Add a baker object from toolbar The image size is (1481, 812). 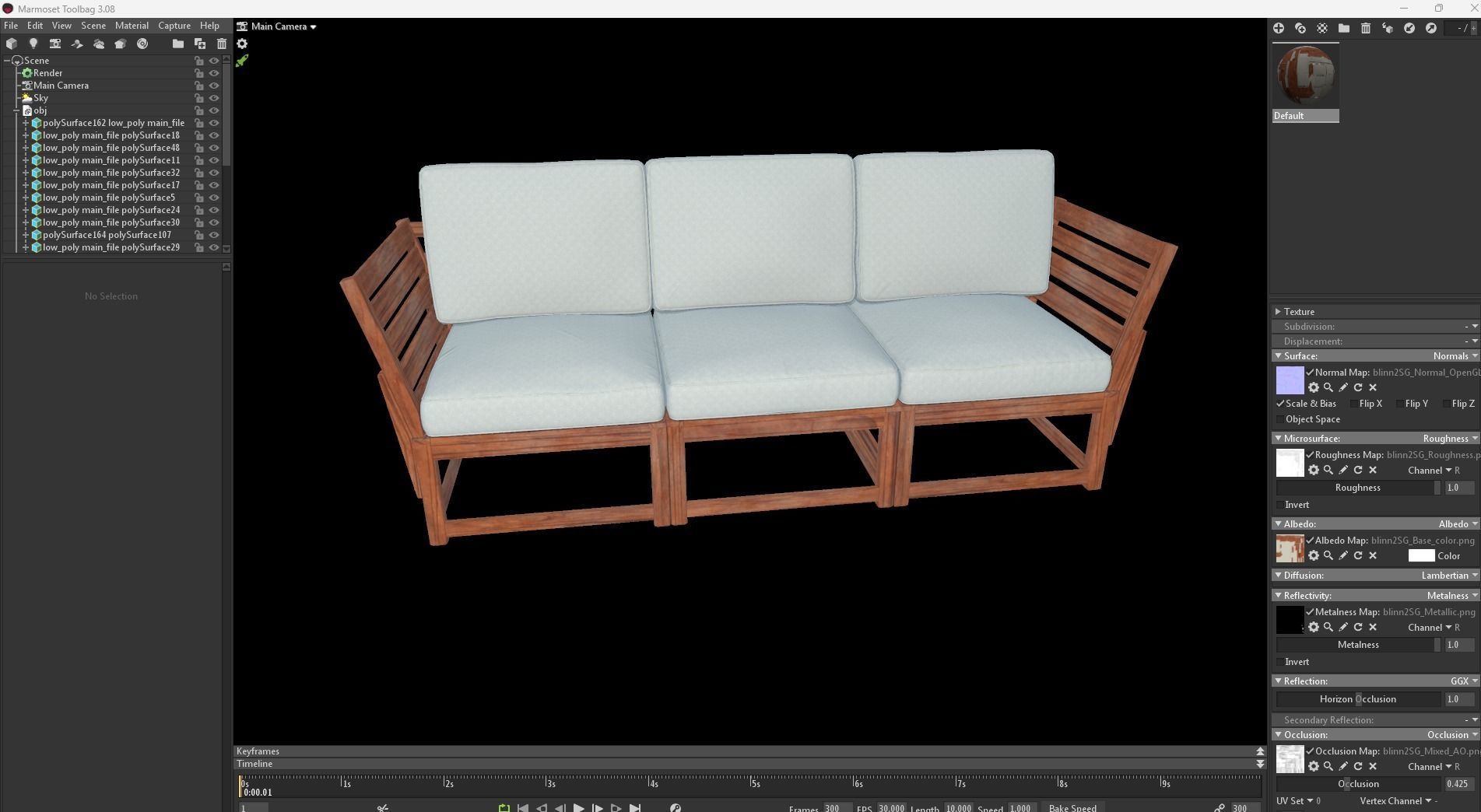click(121, 44)
